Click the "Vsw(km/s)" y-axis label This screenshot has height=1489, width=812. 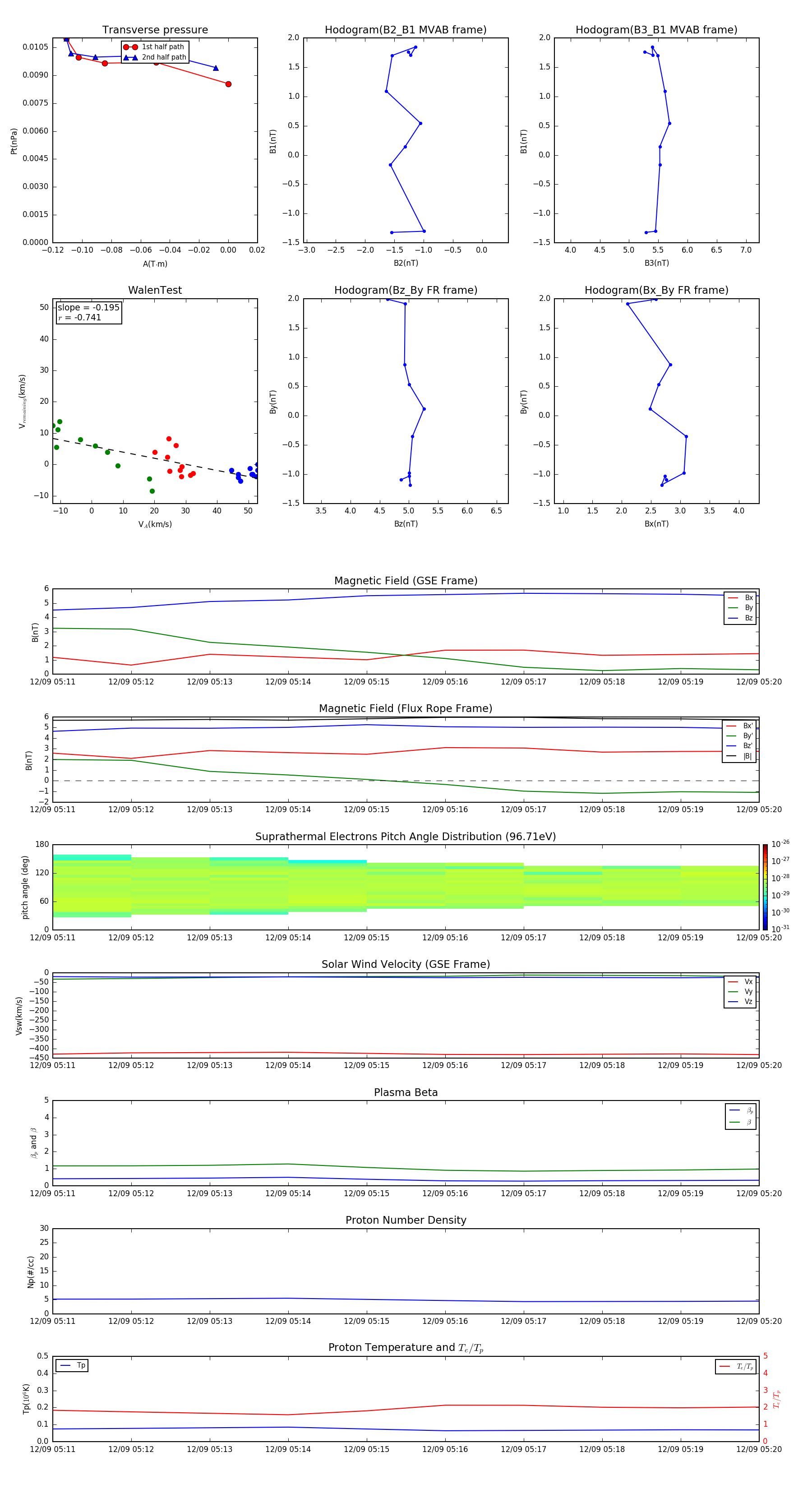[19, 1016]
